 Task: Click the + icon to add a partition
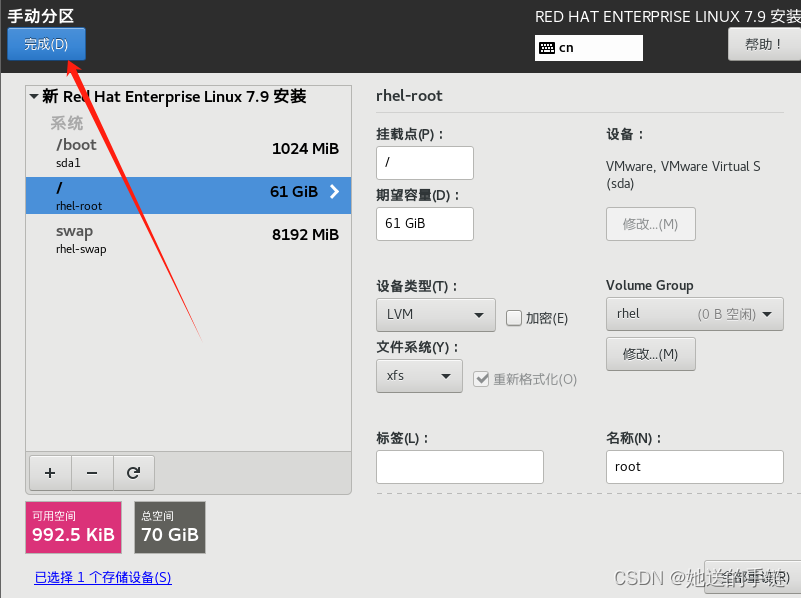pos(50,472)
